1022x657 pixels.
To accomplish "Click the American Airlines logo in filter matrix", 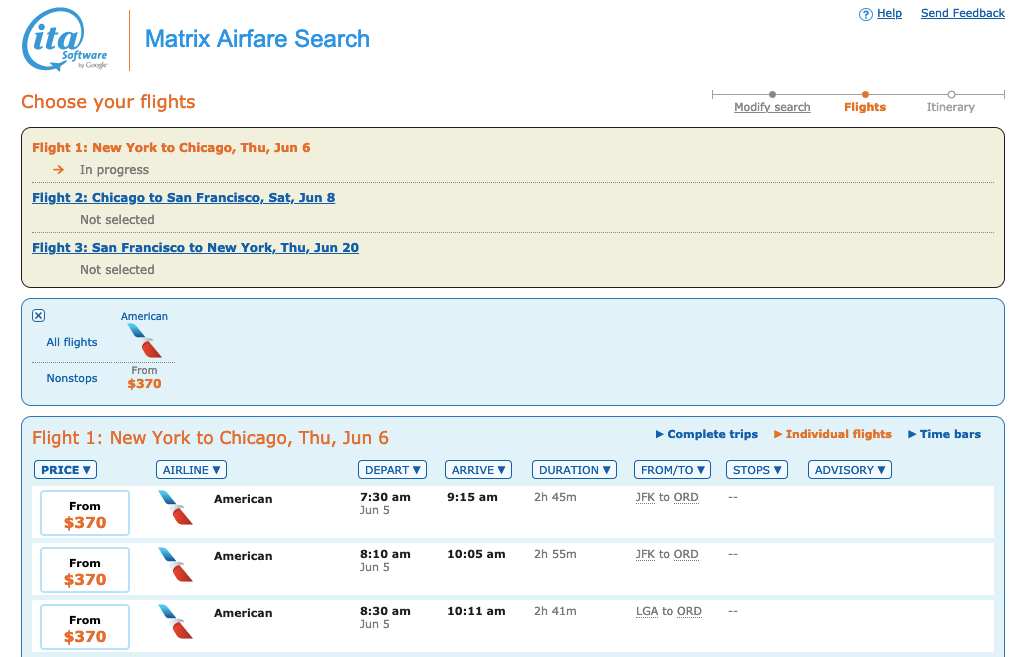I will click(144, 340).
